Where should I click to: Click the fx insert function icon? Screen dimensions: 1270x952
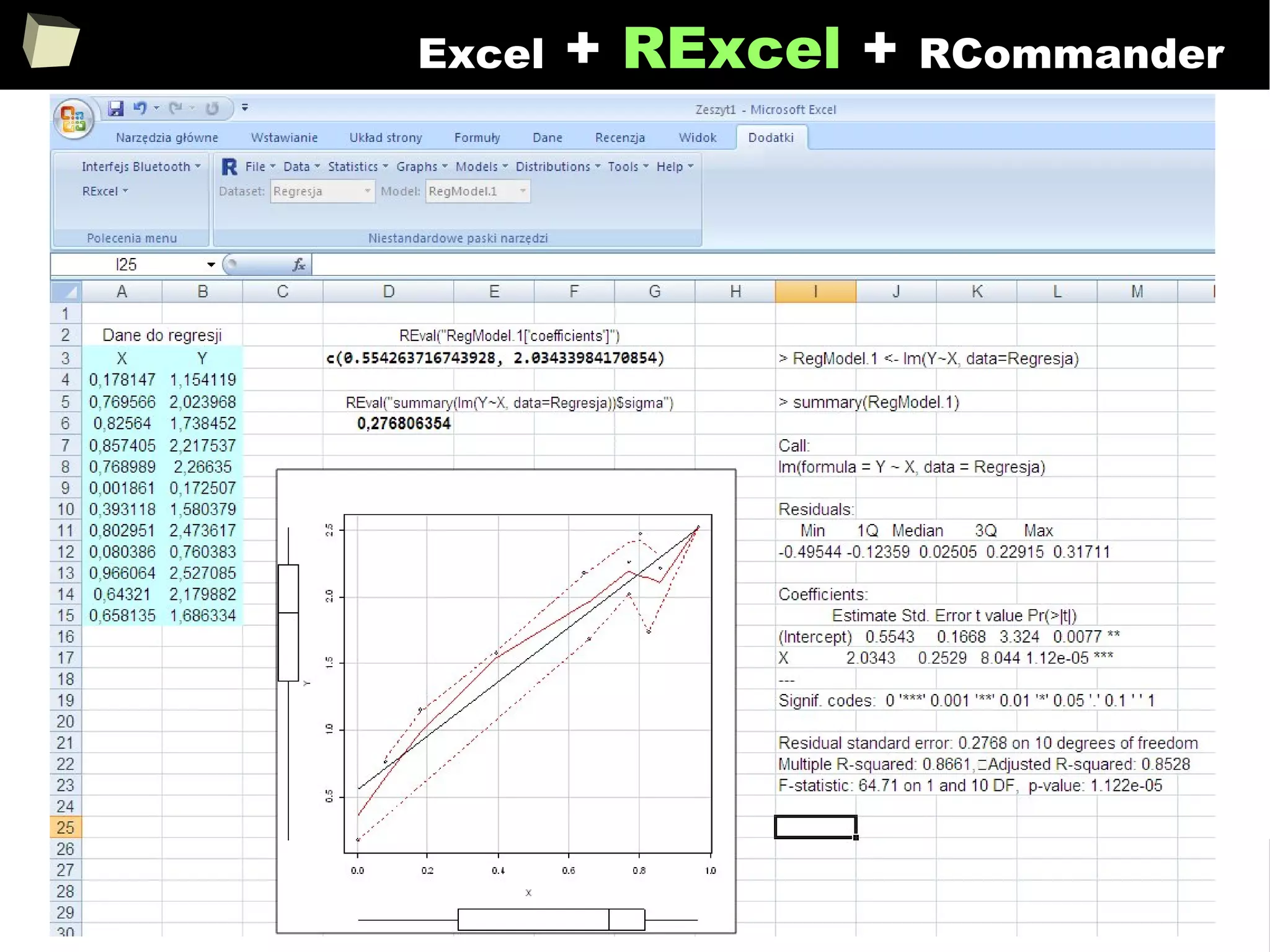(299, 265)
